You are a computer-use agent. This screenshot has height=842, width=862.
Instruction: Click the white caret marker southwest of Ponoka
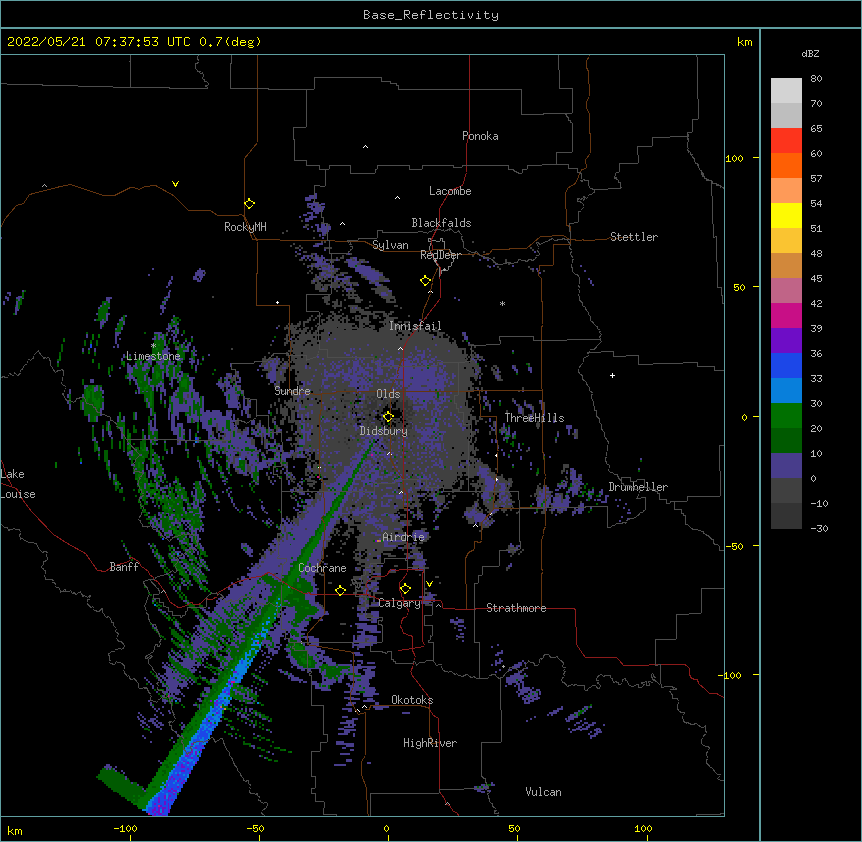(365, 147)
